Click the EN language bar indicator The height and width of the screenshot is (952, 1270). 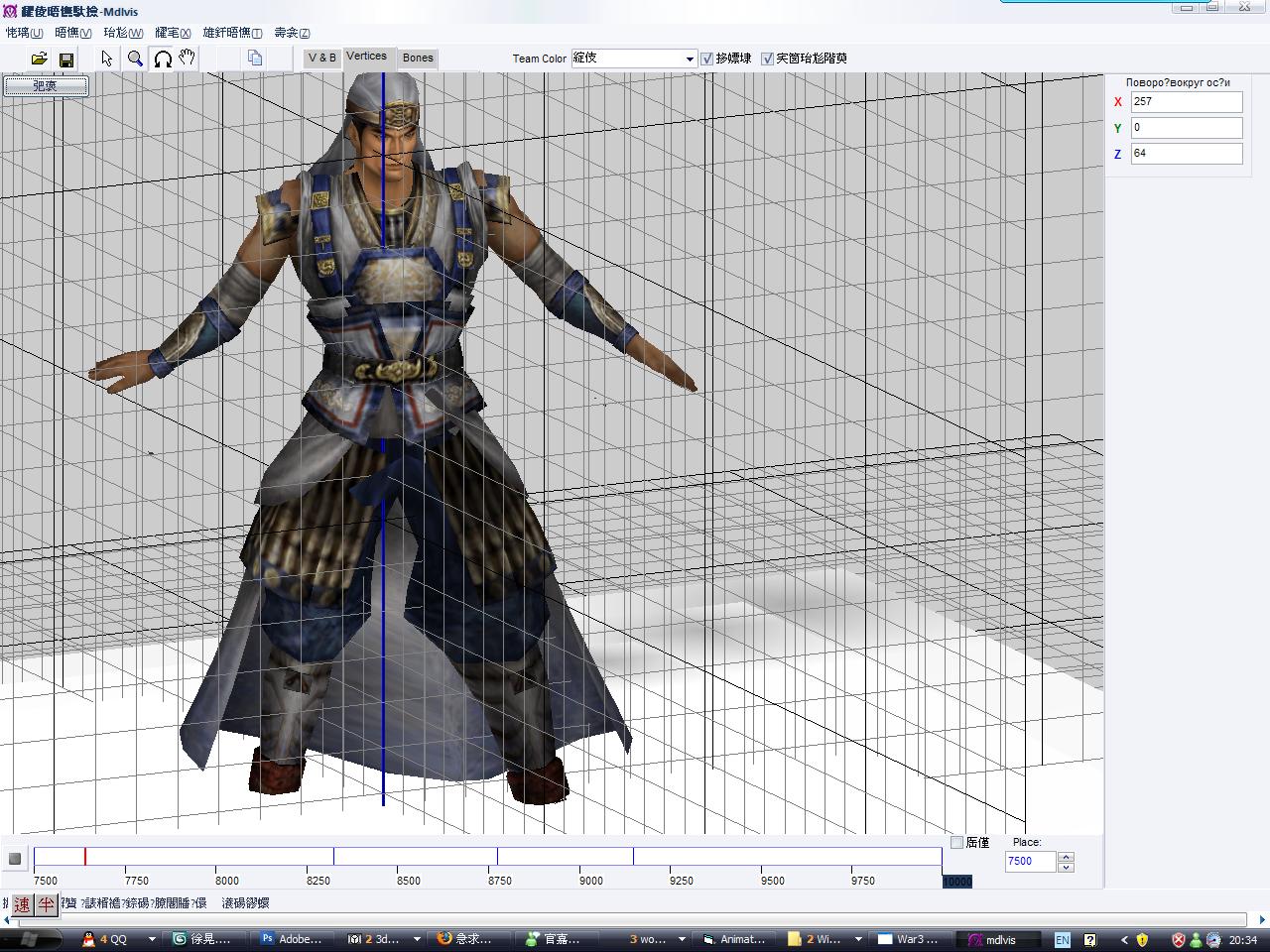point(1062,939)
